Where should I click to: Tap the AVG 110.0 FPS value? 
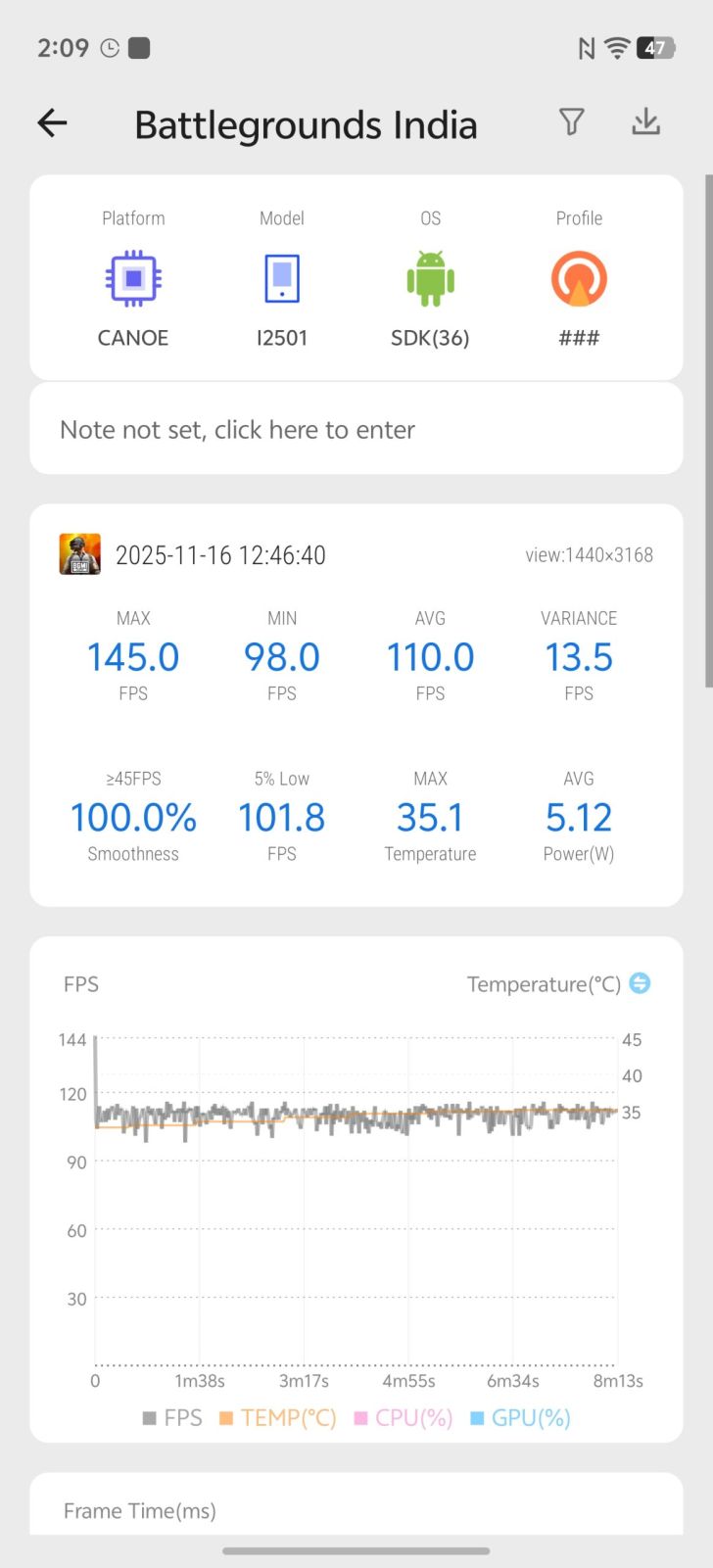(430, 657)
